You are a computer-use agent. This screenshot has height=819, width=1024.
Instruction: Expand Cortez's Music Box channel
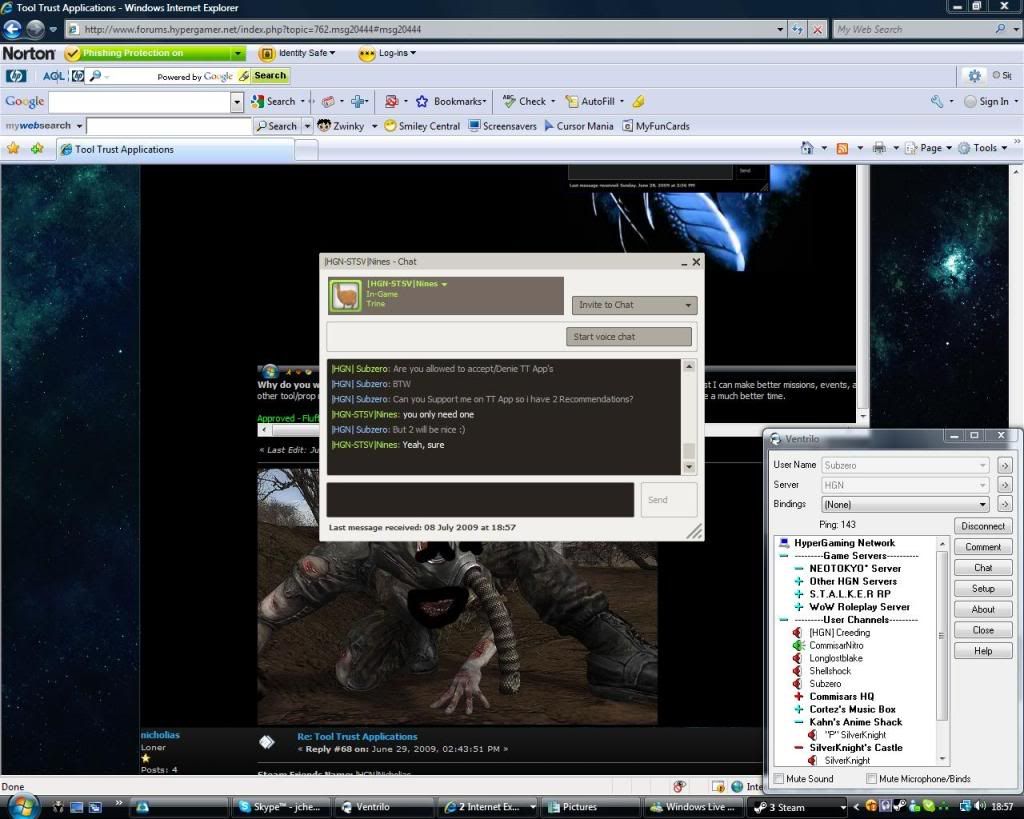(799, 709)
